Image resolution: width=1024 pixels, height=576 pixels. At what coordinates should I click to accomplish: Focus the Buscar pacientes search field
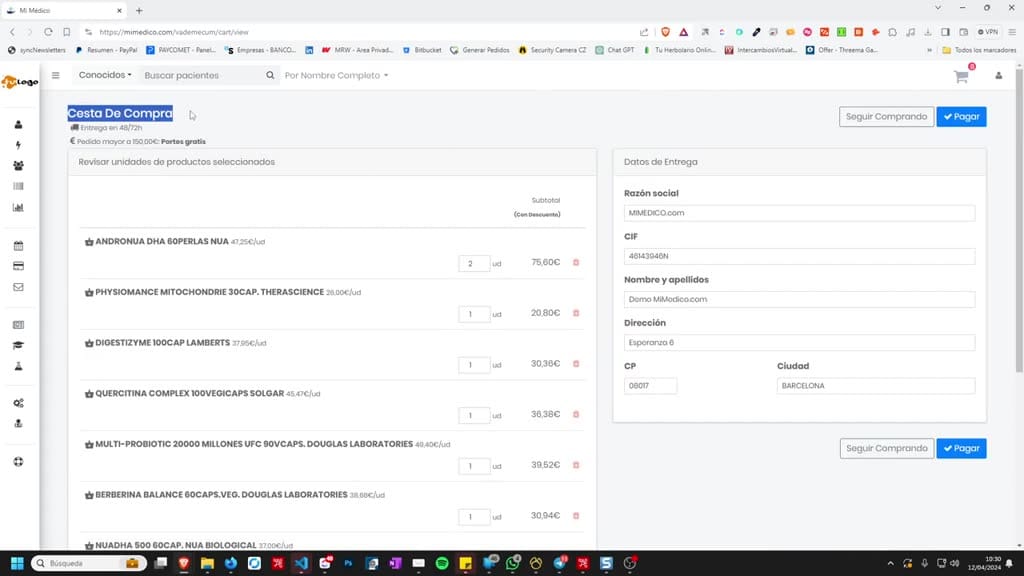coord(202,75)
